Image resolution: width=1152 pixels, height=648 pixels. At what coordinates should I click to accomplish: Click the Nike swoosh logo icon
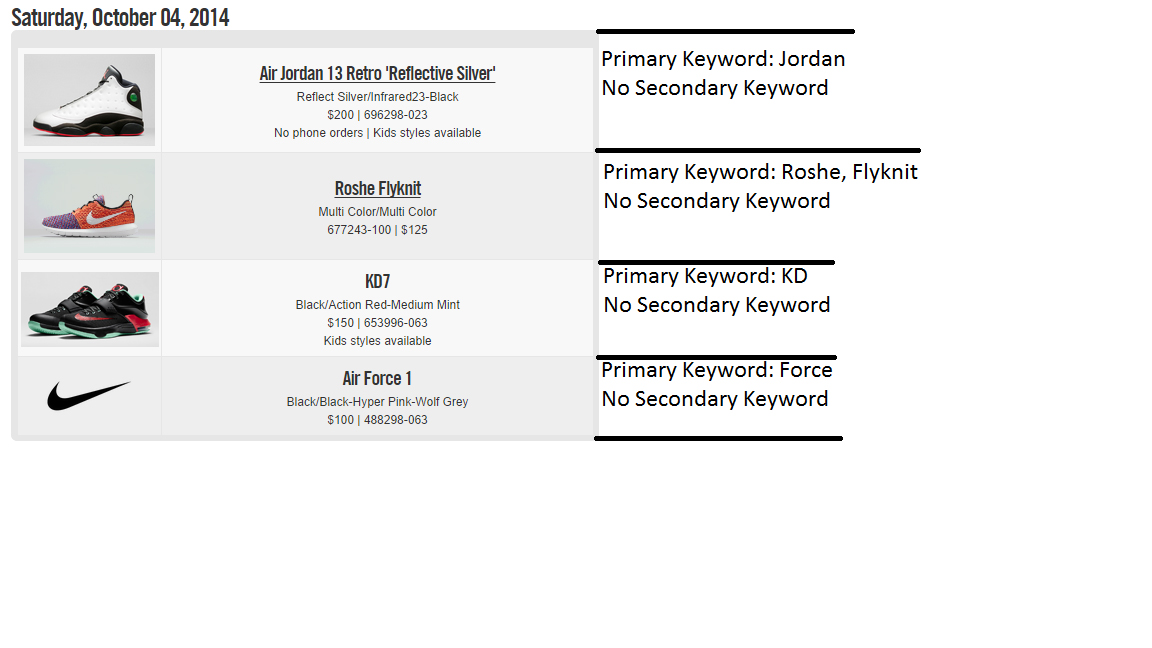89,396
